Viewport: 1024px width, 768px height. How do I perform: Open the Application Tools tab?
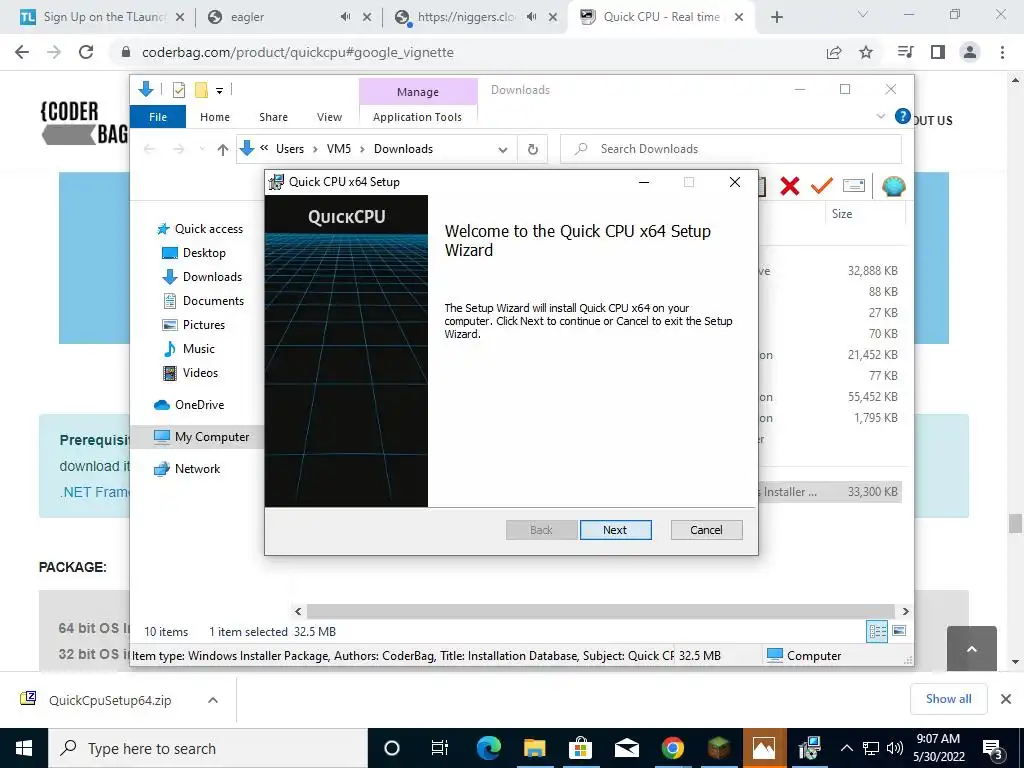point(417,117)
